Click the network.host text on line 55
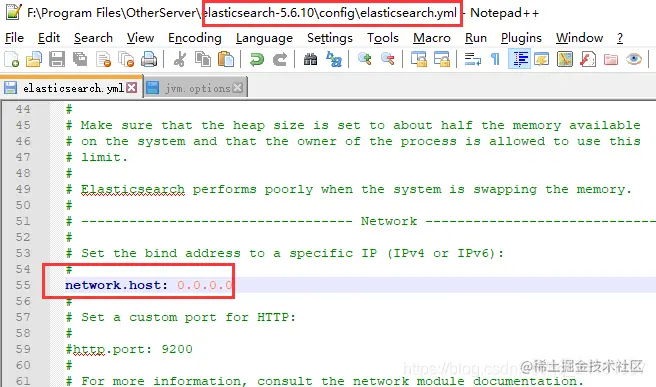The width and height of the screenshot is (656, 387). click(113, 285)
